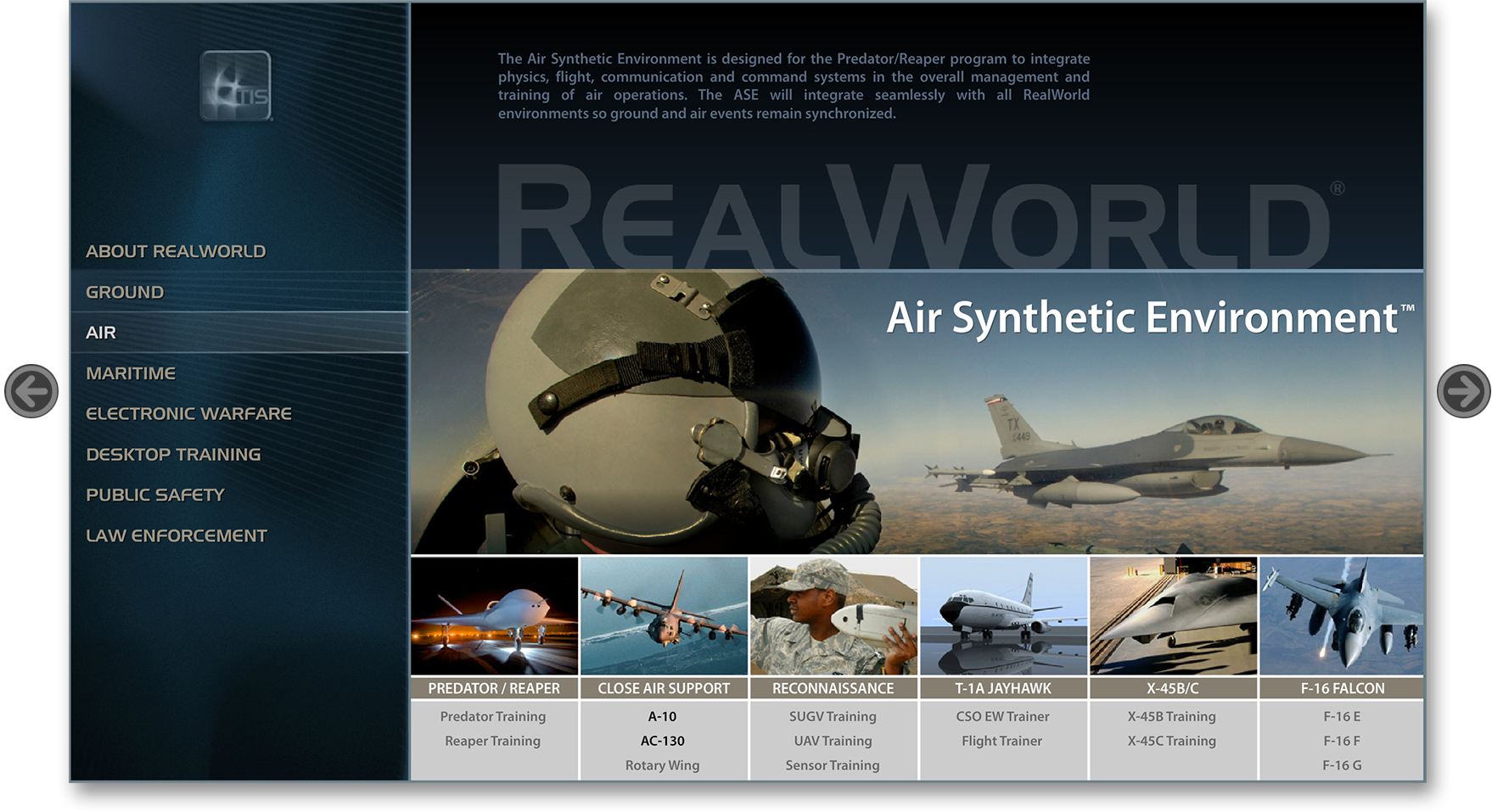Open the A-10 link

click(663, 717)
